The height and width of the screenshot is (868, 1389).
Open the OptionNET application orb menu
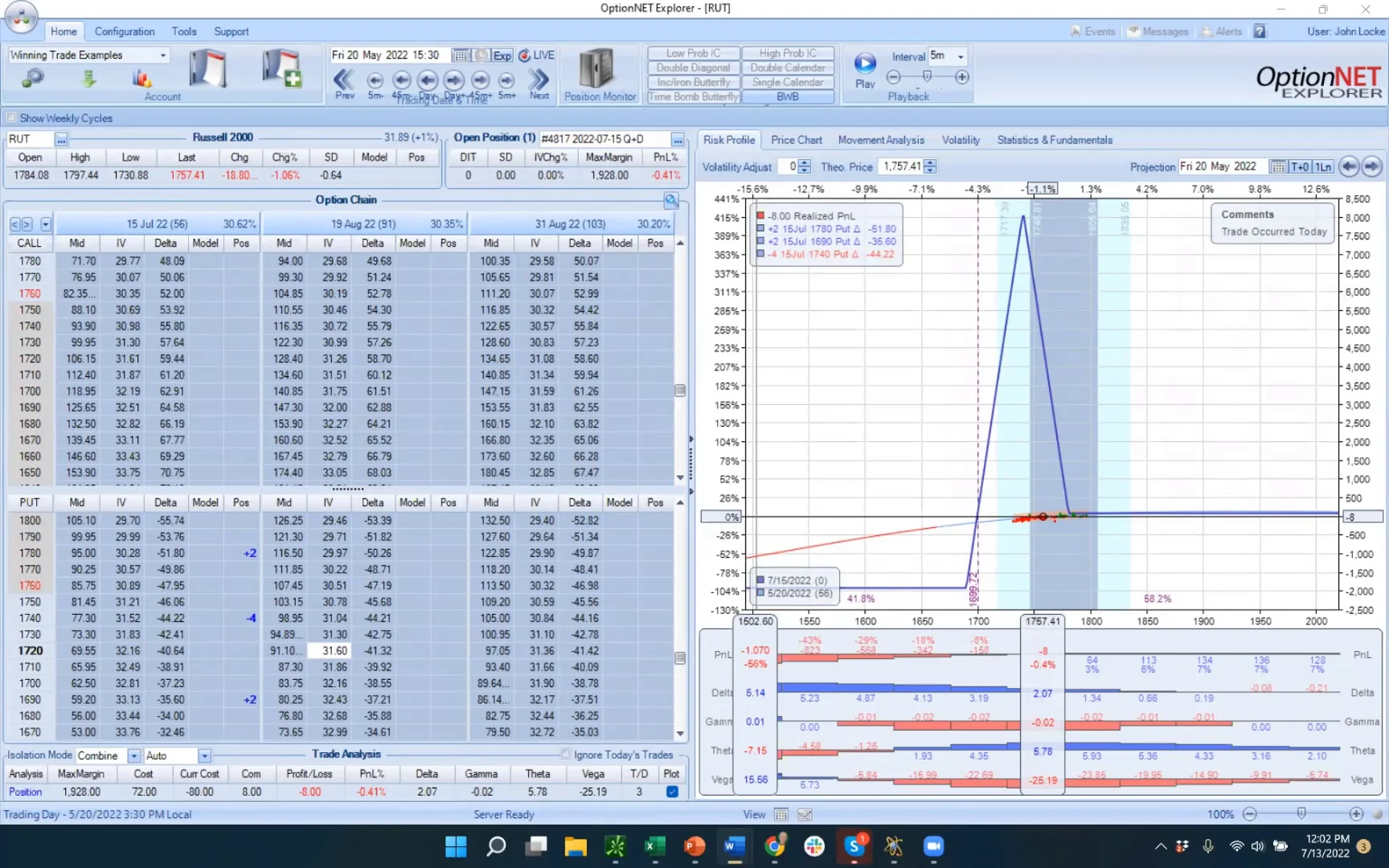(x=21, y=16)
